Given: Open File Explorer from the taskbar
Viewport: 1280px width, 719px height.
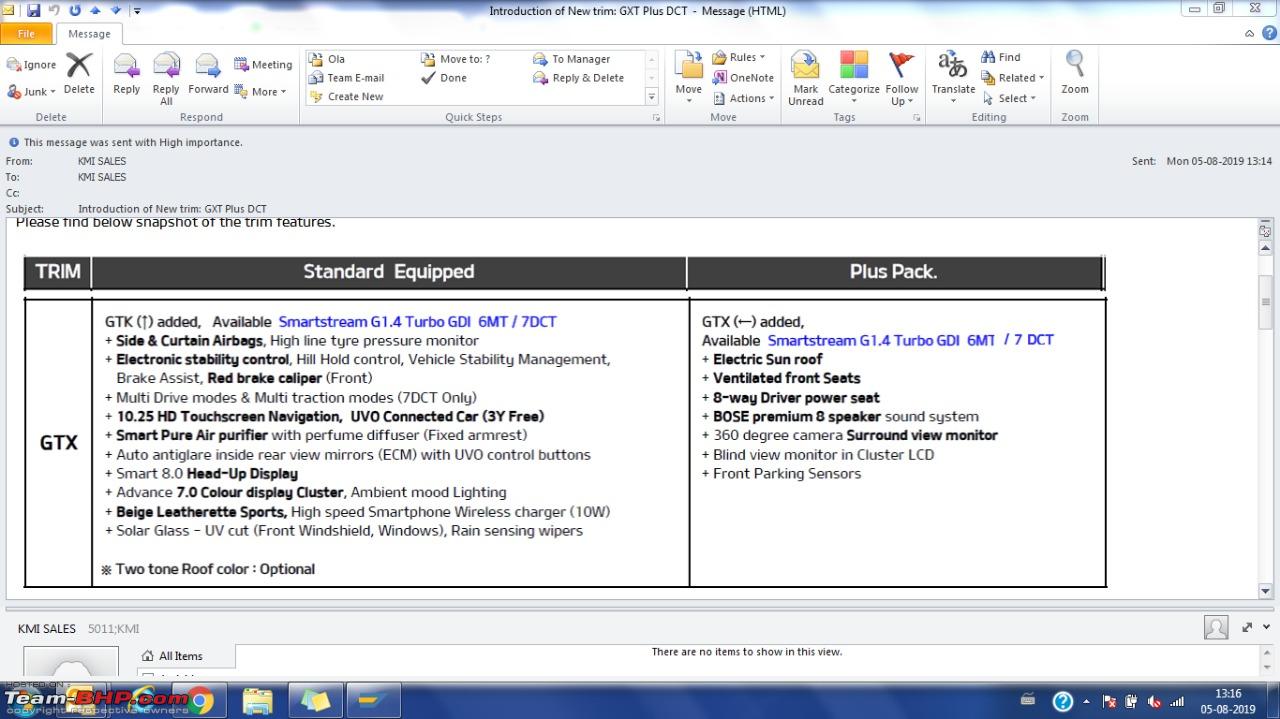Looking at the screenshot, I should click(257, 701).
